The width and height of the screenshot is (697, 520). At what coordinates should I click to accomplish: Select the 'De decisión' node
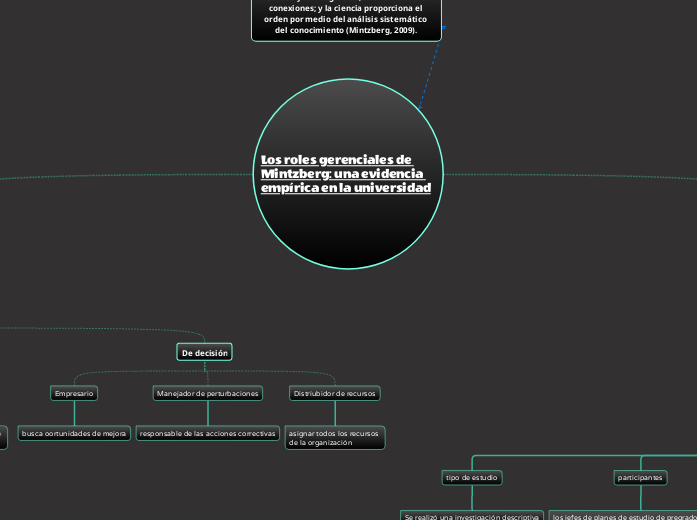(x=205, y=352)
